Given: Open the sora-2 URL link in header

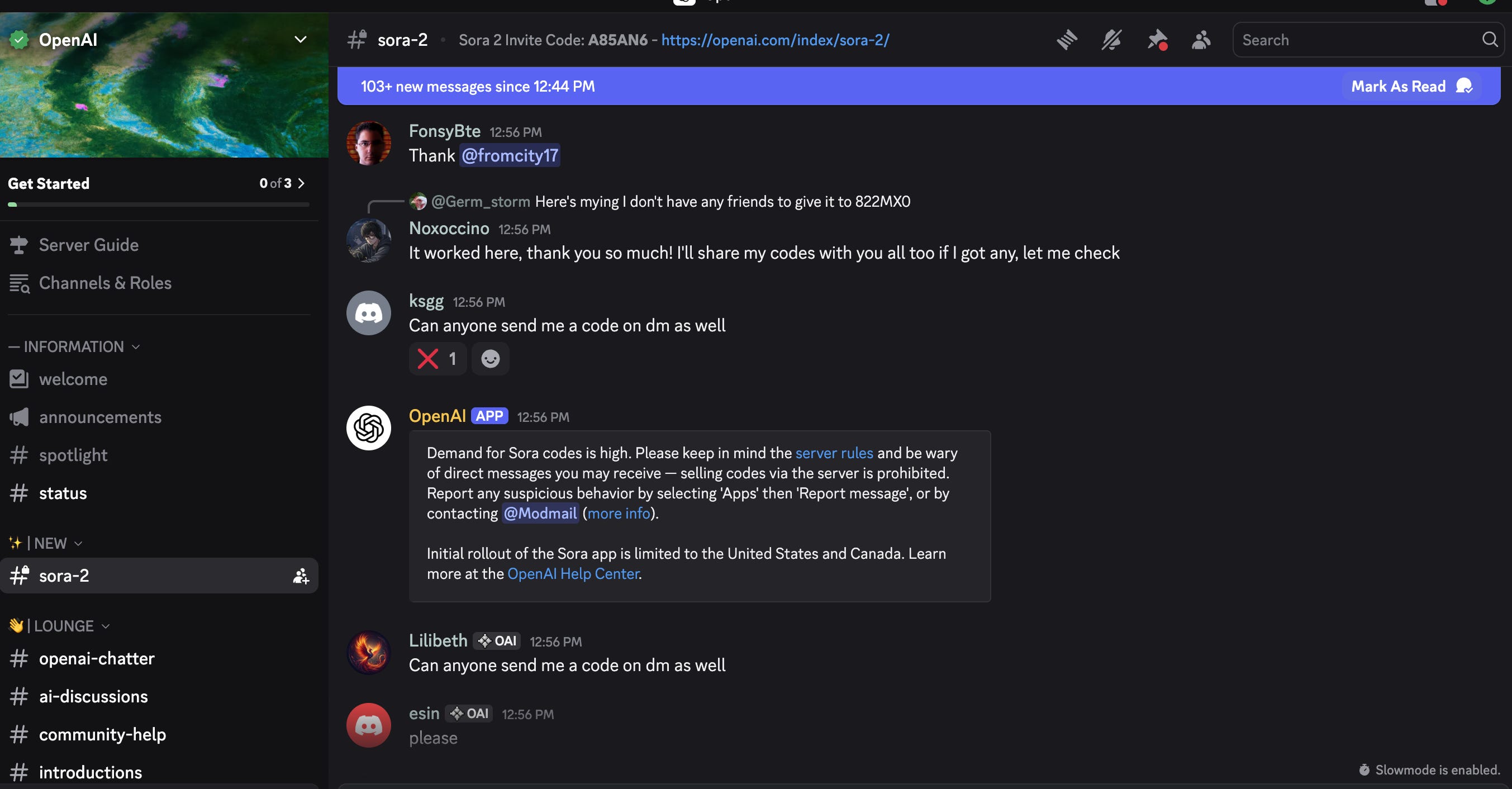Looking at the screenshot, I should 775,40.
